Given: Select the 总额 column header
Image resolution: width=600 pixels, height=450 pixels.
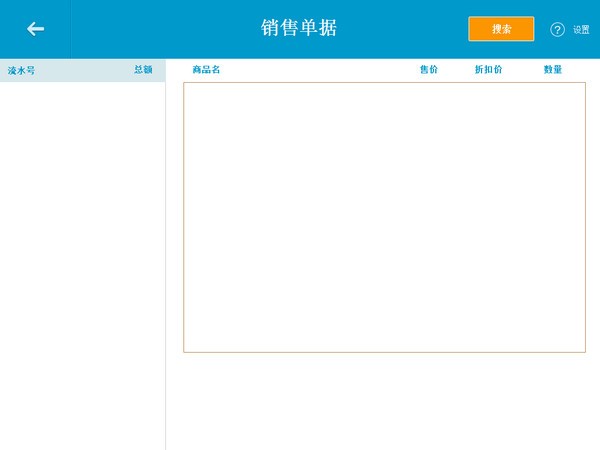Looking at the screenshot, I should pyautogui.click(x=143, y=70).
